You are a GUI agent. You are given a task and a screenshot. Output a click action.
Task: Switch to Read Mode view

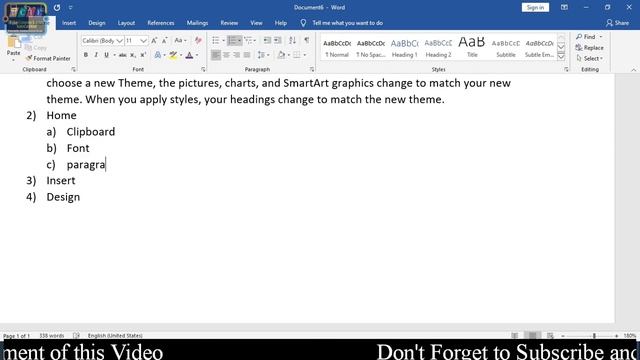point(515,336)
